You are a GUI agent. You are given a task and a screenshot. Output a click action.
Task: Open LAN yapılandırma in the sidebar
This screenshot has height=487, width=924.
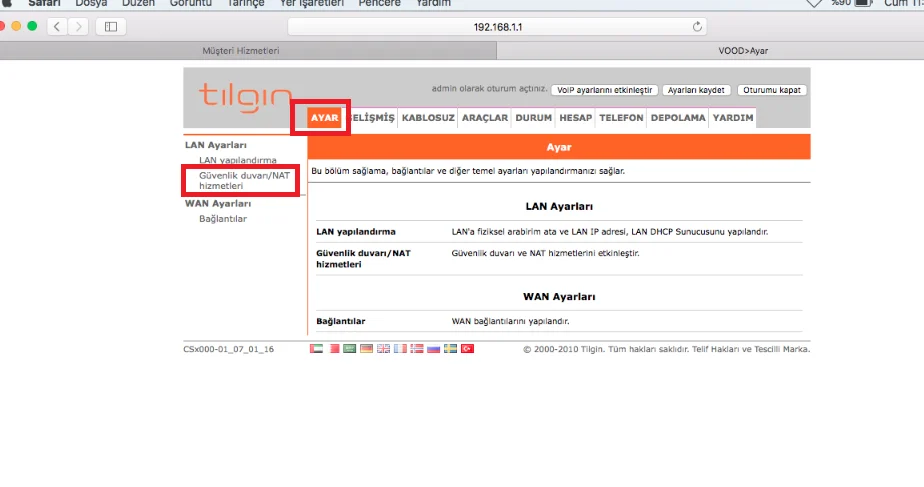click(x=237, y=160)
